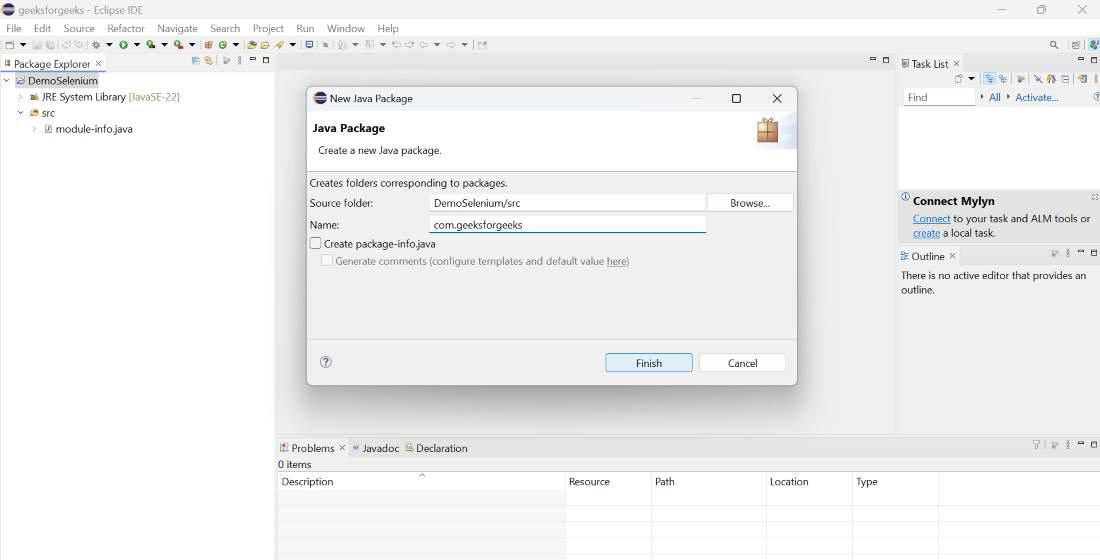Click Link with Editor in Package Explorer
This screenshot has width=1100, height=560.
coord(208,60)
